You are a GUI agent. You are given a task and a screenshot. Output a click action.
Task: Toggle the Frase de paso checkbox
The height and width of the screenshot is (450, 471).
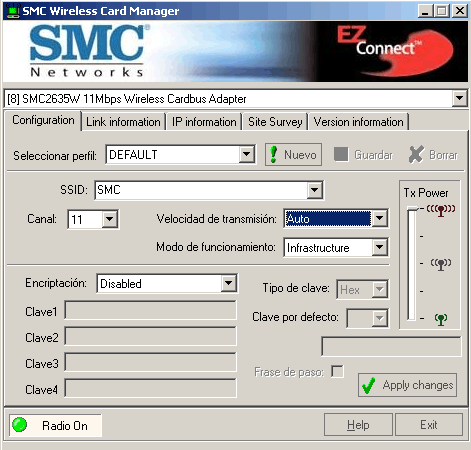pos(337,371)
